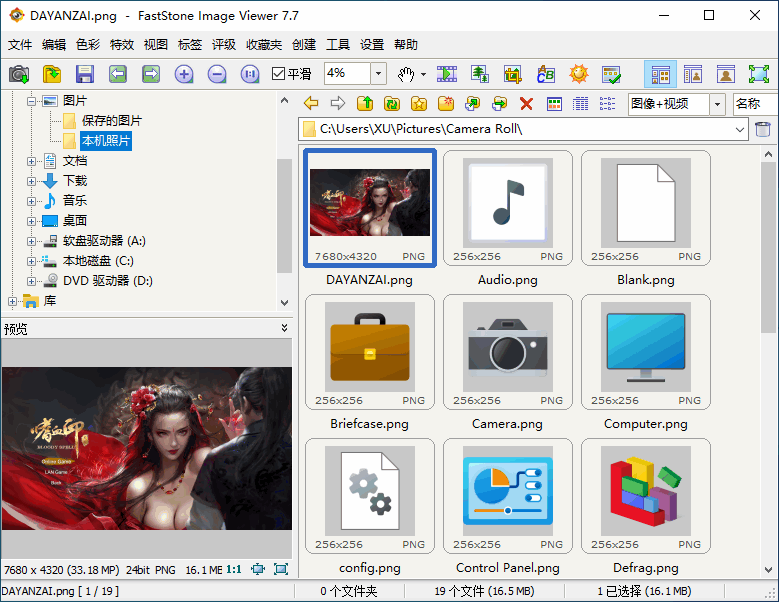The width and height of the screenshot is (779, 602).
Task: Start the slideshow icon
Action: (447, 75)
